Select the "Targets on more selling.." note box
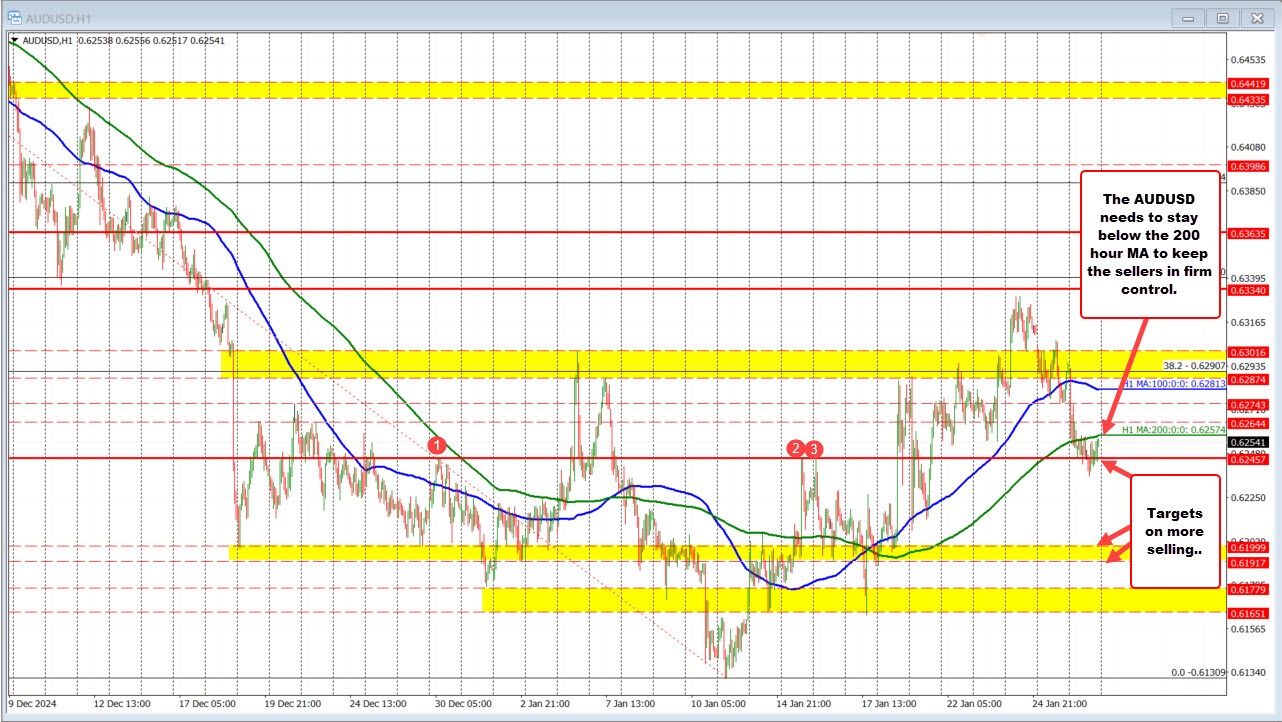 click(x=1173, y=531)
